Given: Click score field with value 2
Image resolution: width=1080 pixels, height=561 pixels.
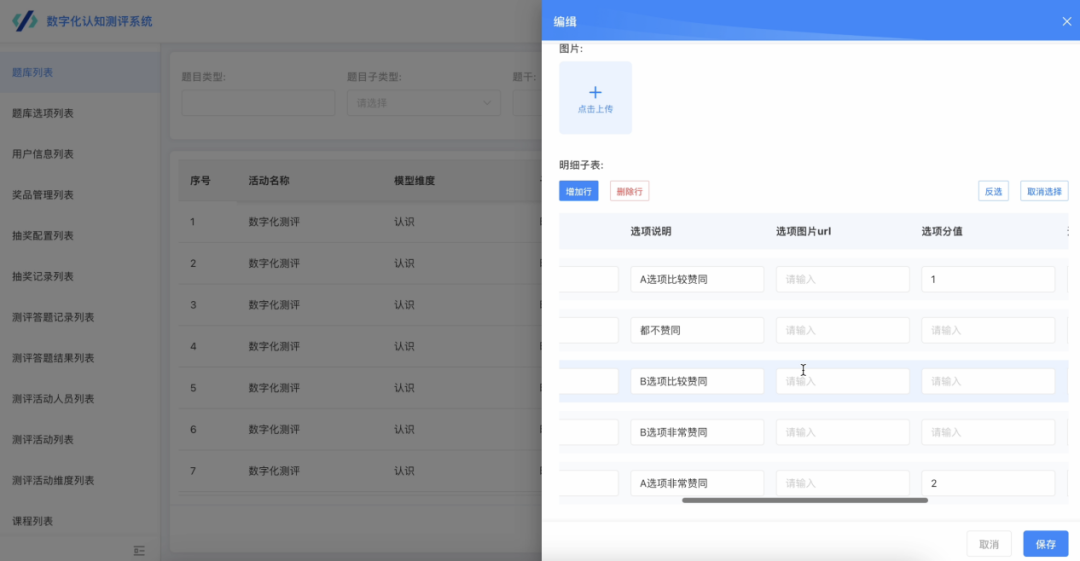Looking at the screenshot, I should click(x=988, y=483).
